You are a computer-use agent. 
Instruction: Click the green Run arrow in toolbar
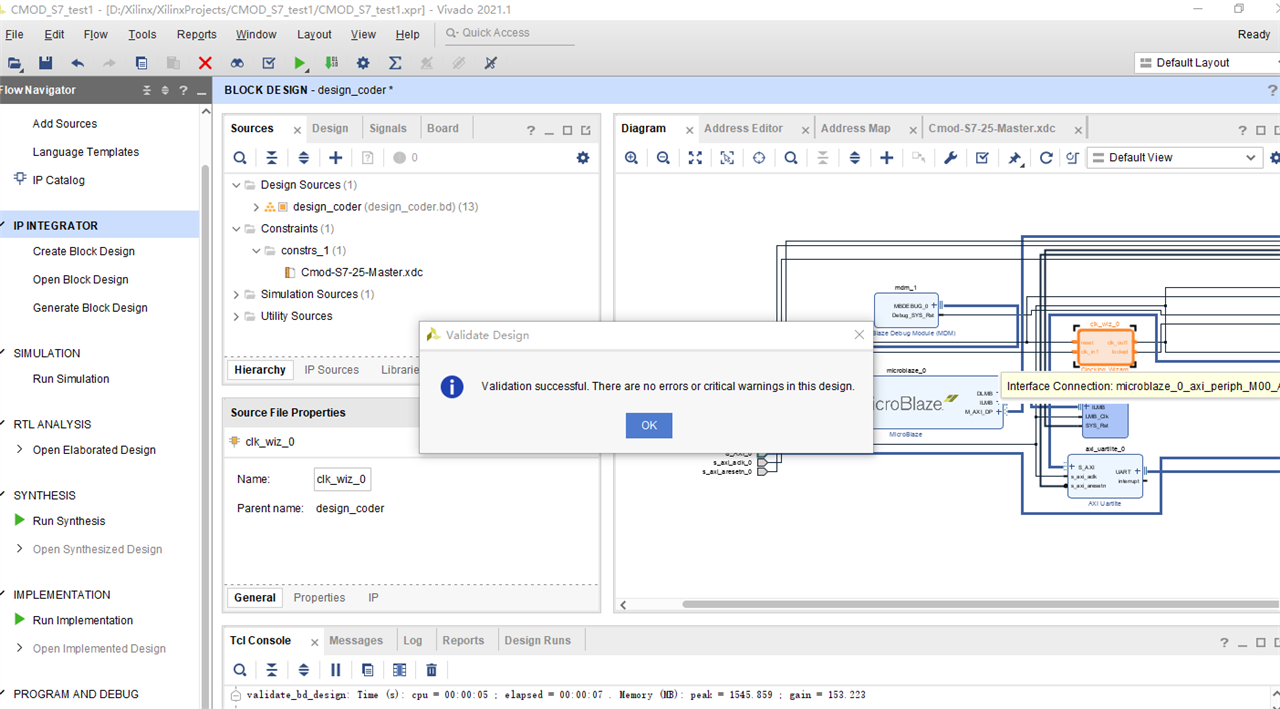point(300,62)
